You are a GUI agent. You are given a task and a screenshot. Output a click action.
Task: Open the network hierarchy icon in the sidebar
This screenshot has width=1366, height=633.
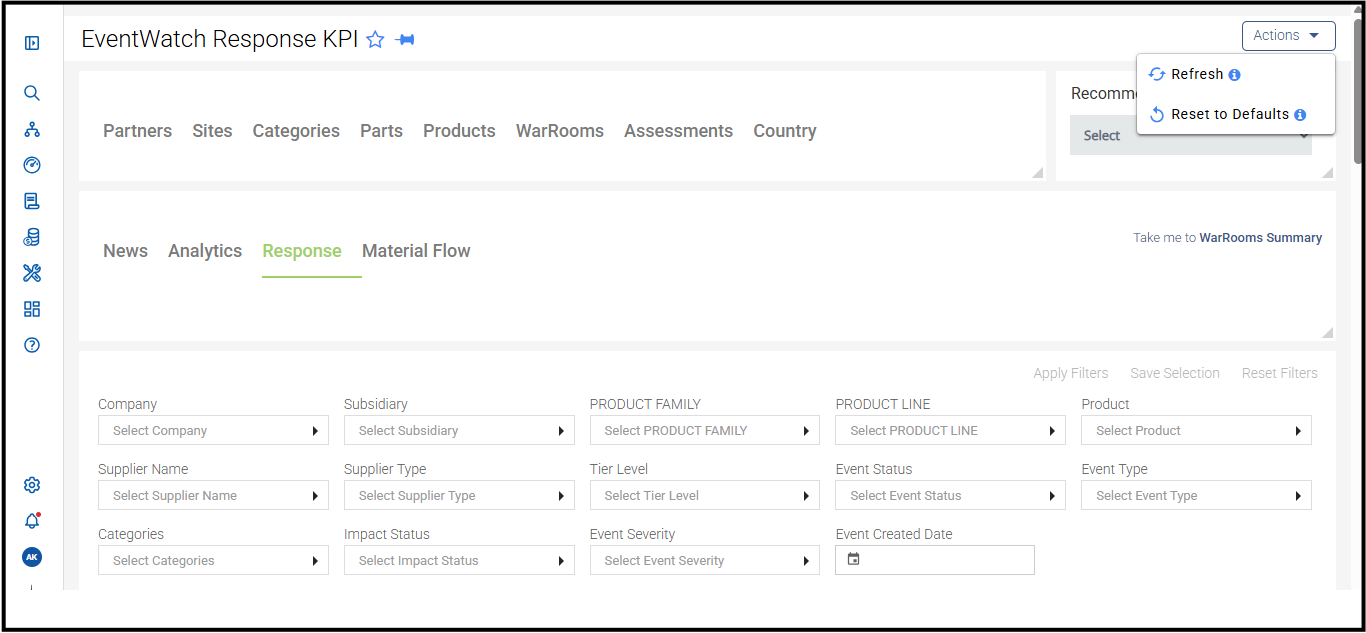coord(32,129)
